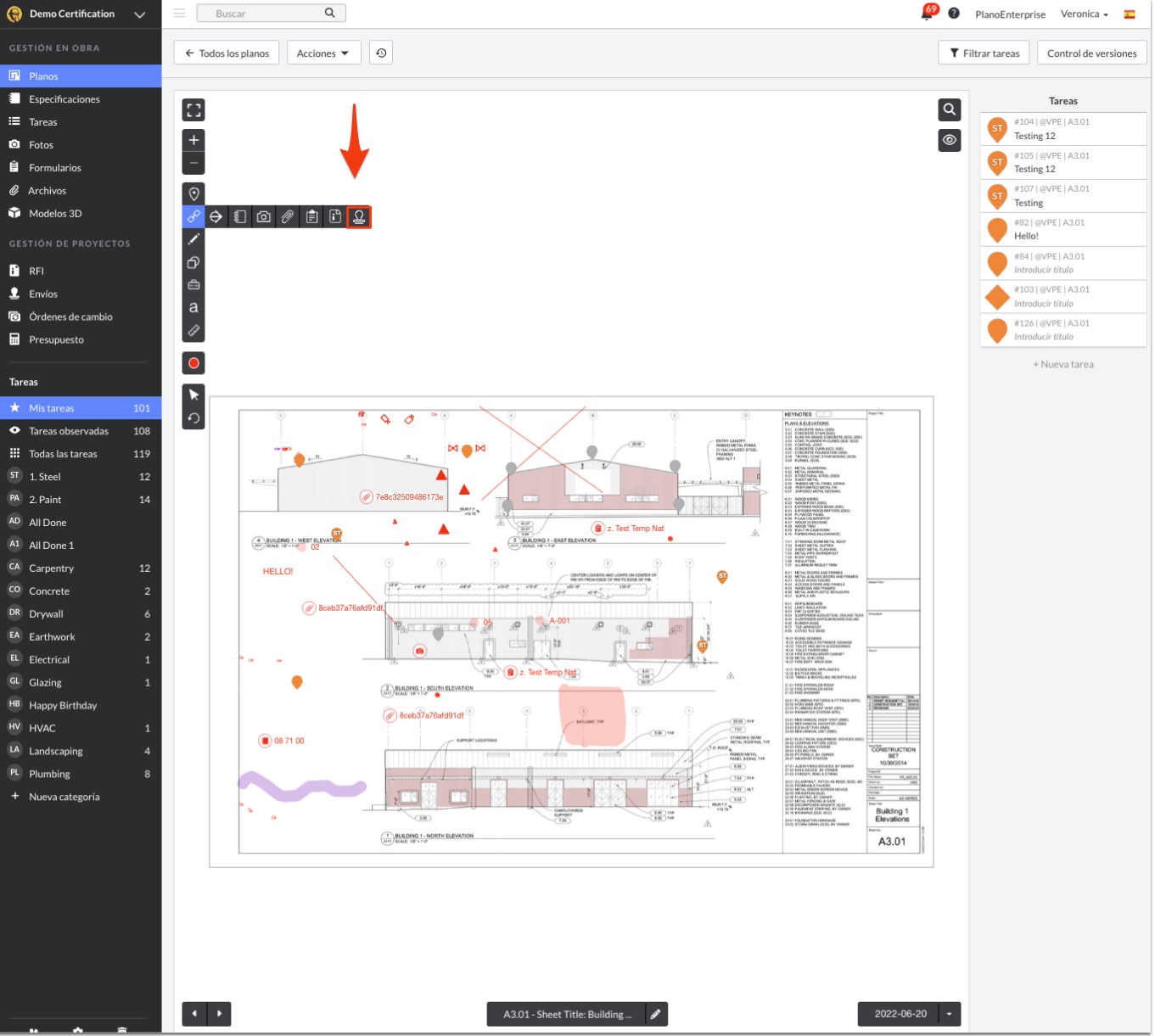Select the pencil drawing tool
The image size is (1155, 1036).
click(193, 239)
